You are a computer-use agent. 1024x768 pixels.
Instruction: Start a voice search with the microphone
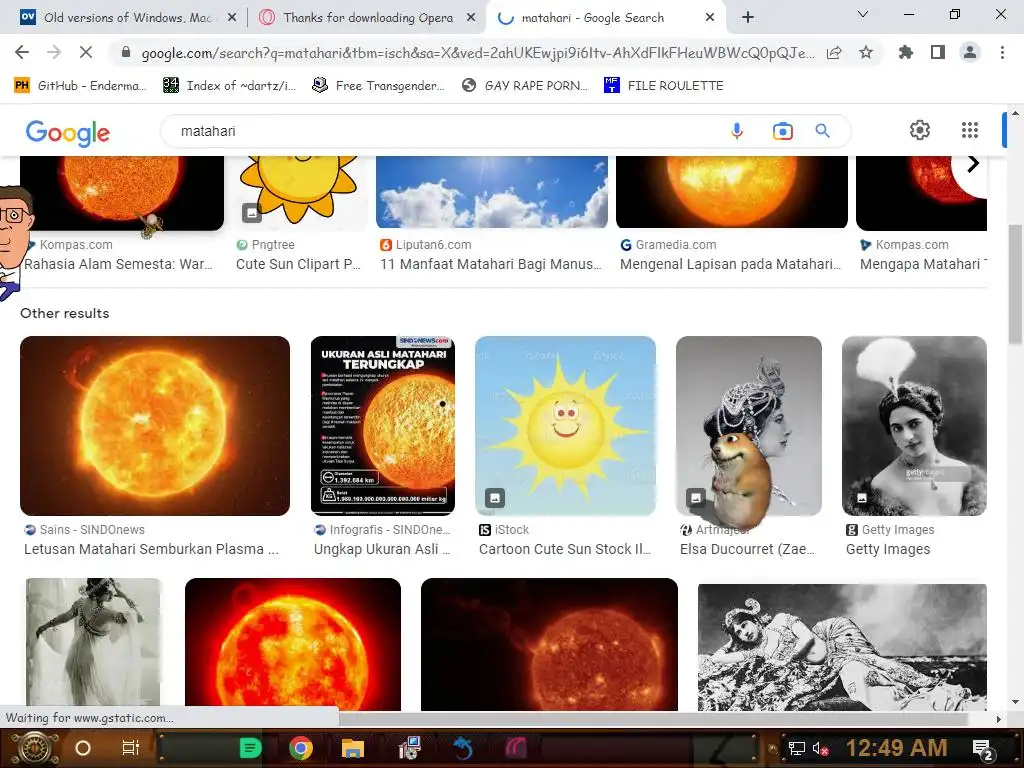(737, 131)
